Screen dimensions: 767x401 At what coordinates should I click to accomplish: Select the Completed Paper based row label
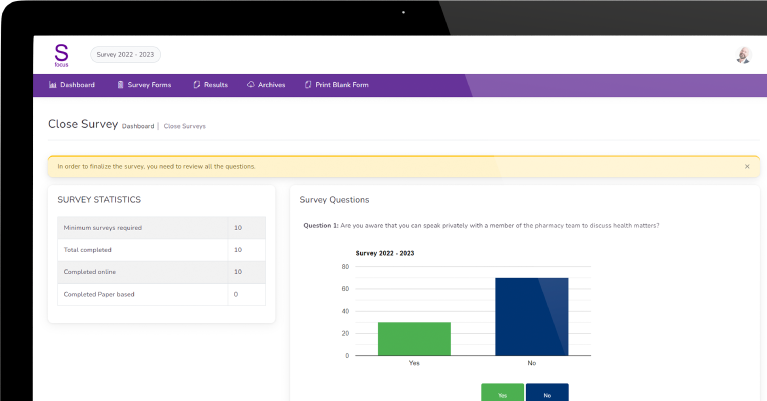coord(99,294)
